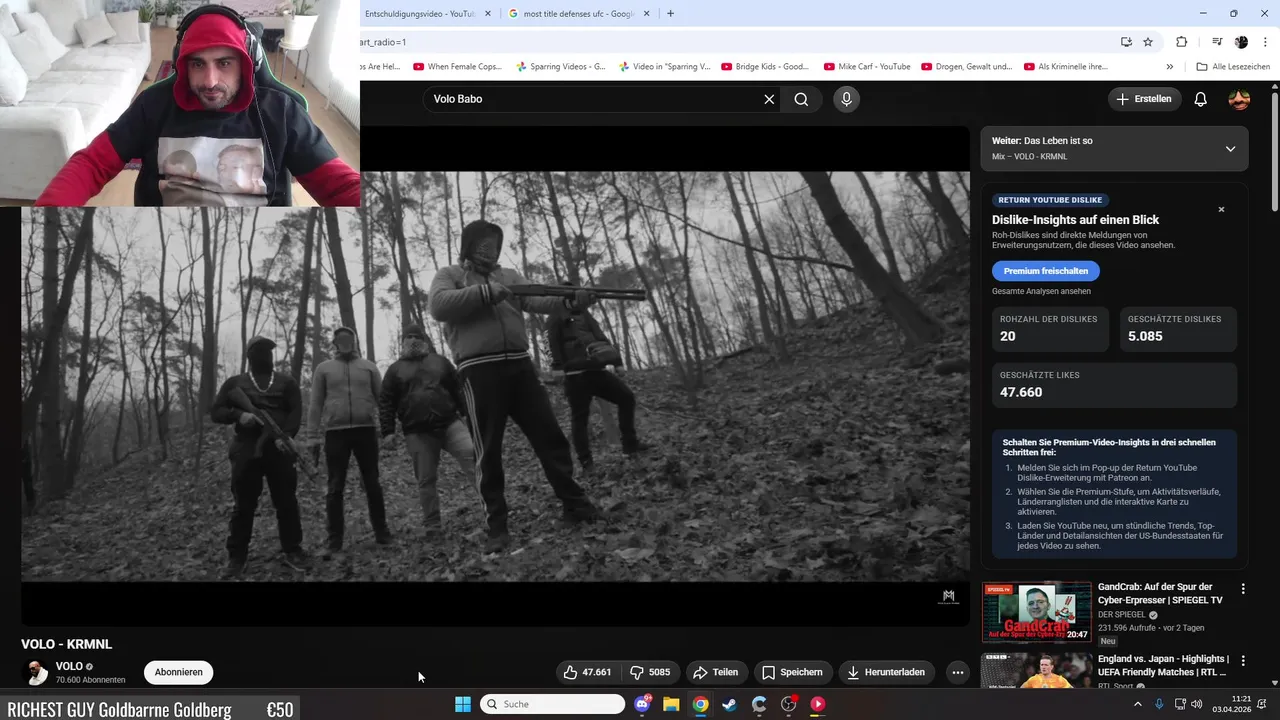This screenshot has width=1280, height=720.
Task: Click the install app icon in address bar
Action: pos(1126,42)
